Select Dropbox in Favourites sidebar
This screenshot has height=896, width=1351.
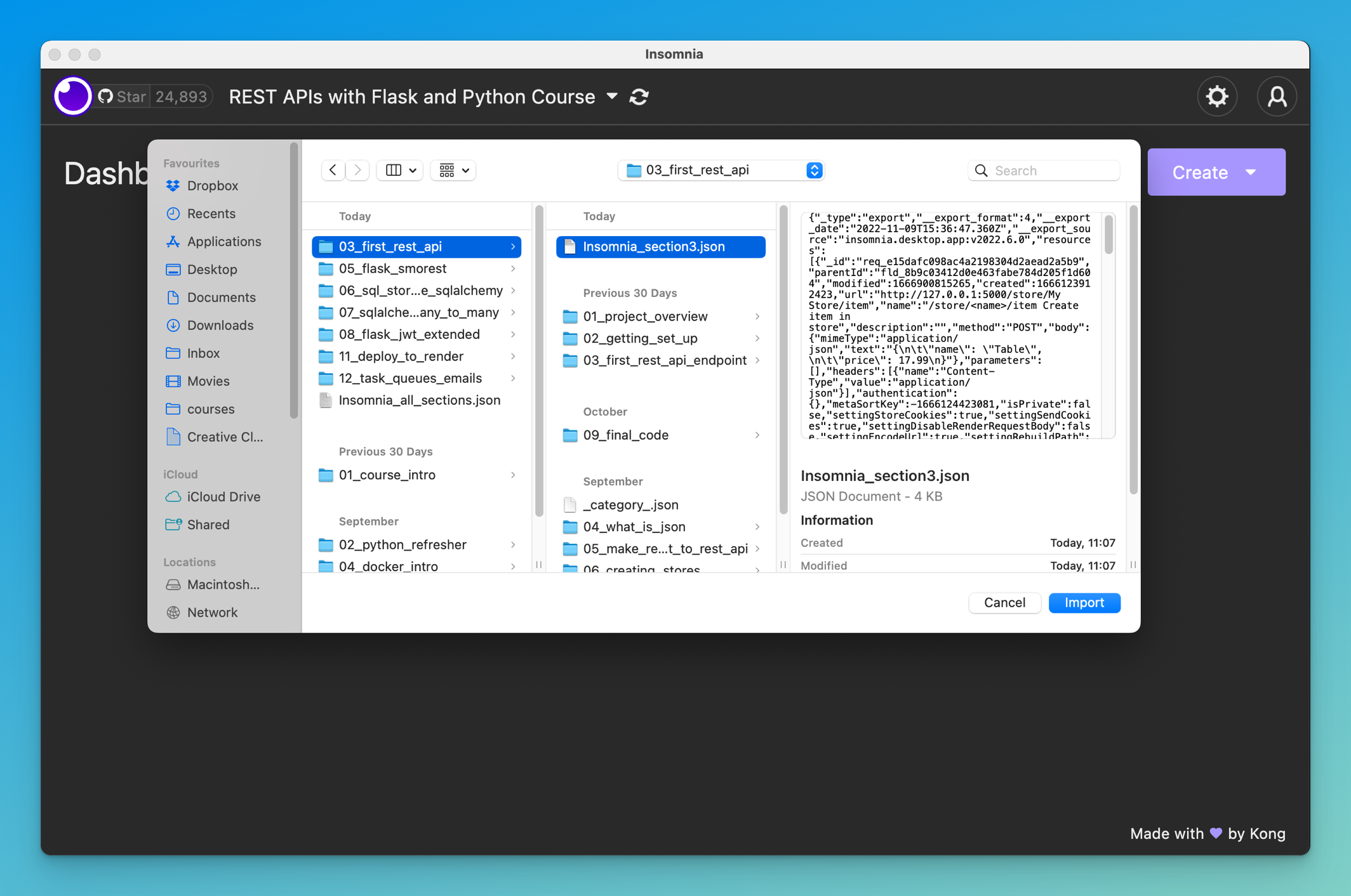pos(212,186)
